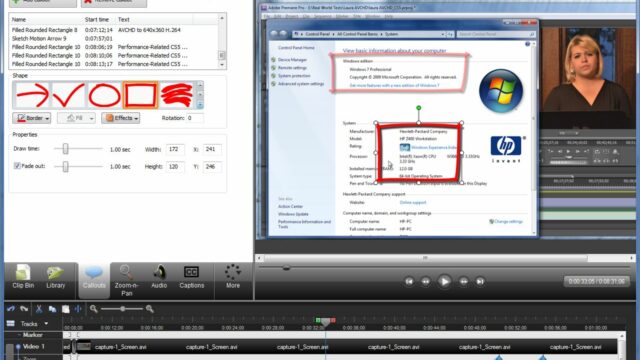The width and height of the screenshot is (640, 360).
Task: Adjust the timeline zoom slider
Action: pos(122,309)
